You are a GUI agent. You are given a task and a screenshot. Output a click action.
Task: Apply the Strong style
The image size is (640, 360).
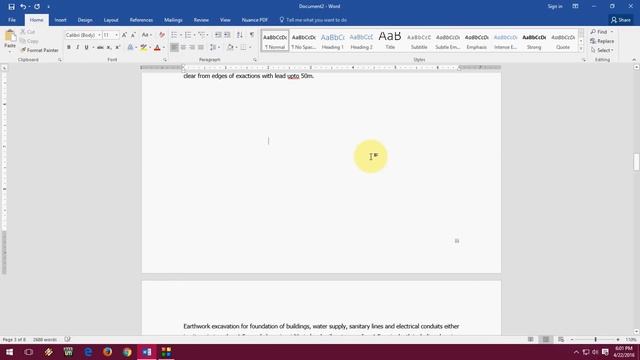[534, 41]
